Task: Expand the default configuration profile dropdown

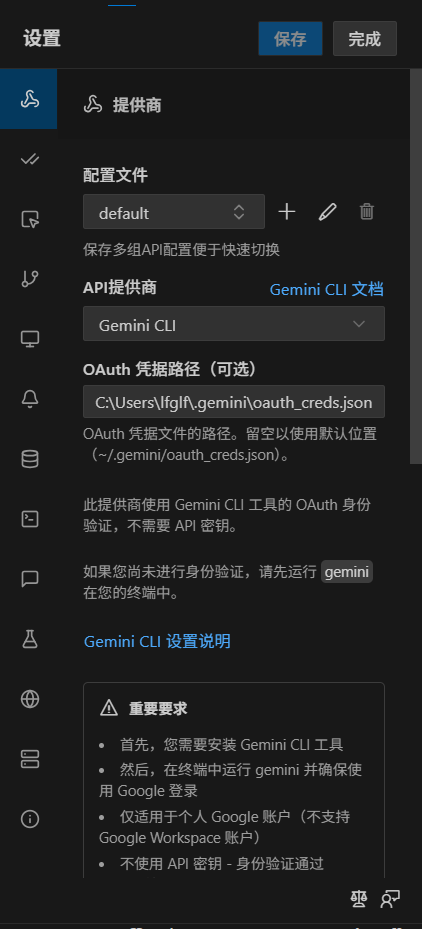Action: click(x=174, y=212)
